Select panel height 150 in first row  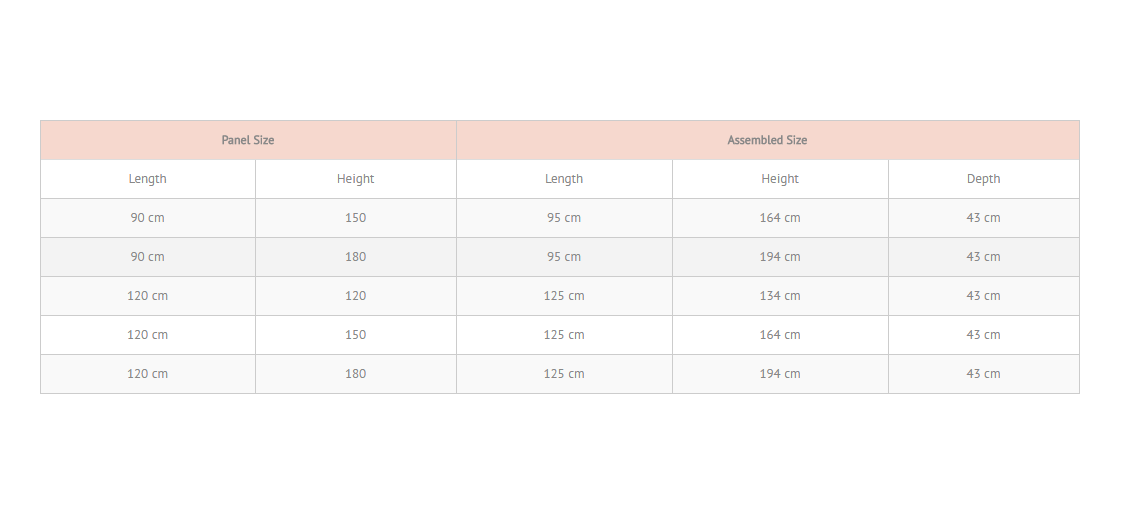(x=355, y=218)
